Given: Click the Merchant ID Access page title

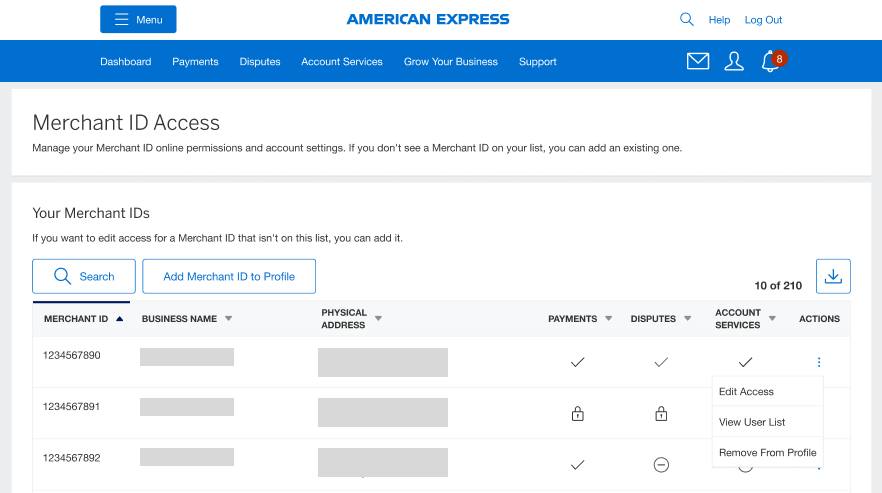Looking at the screenshot, I should click(x=126, y=123).
